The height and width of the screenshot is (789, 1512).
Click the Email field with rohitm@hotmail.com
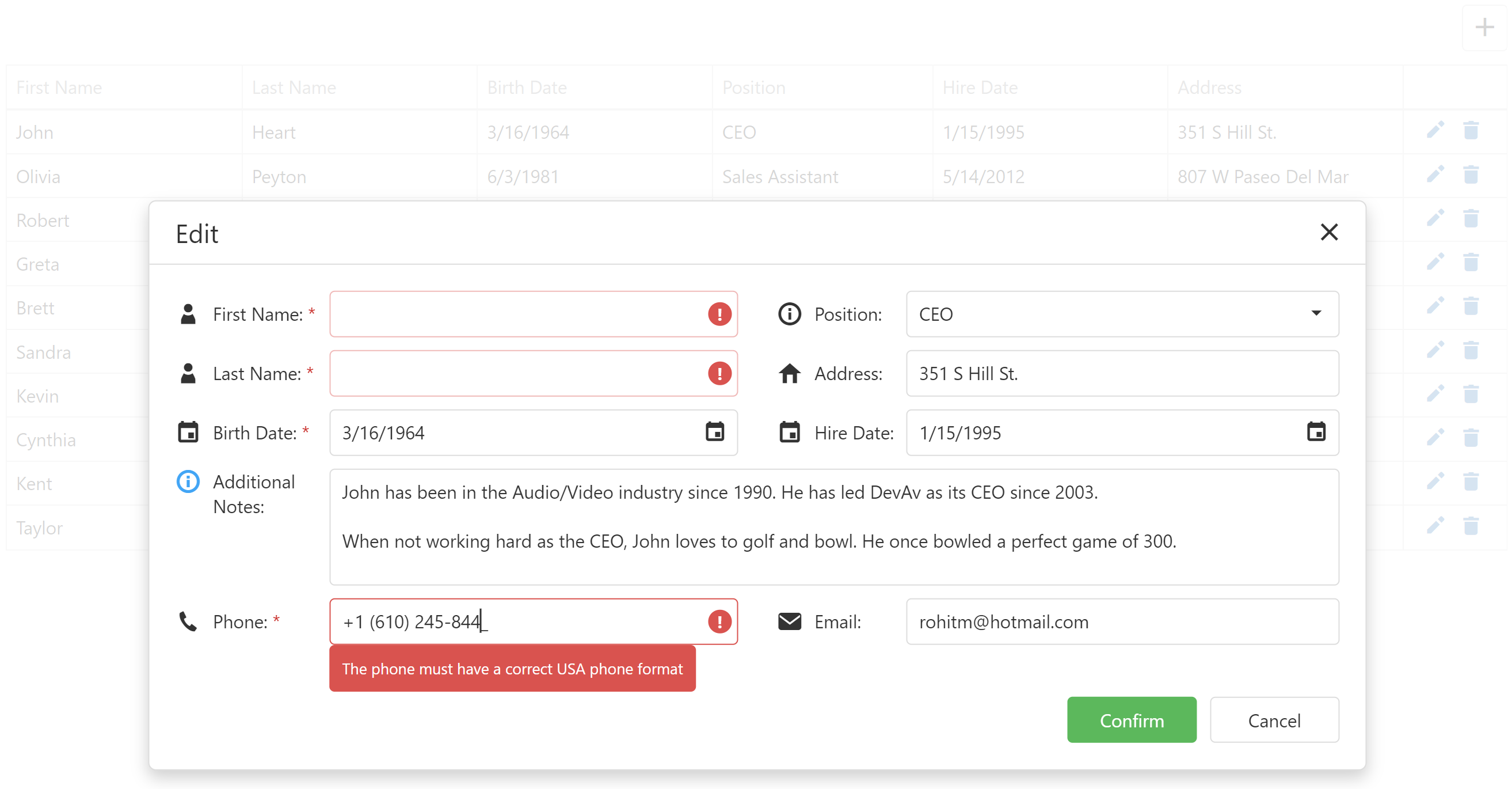(x=1121, y=622)
